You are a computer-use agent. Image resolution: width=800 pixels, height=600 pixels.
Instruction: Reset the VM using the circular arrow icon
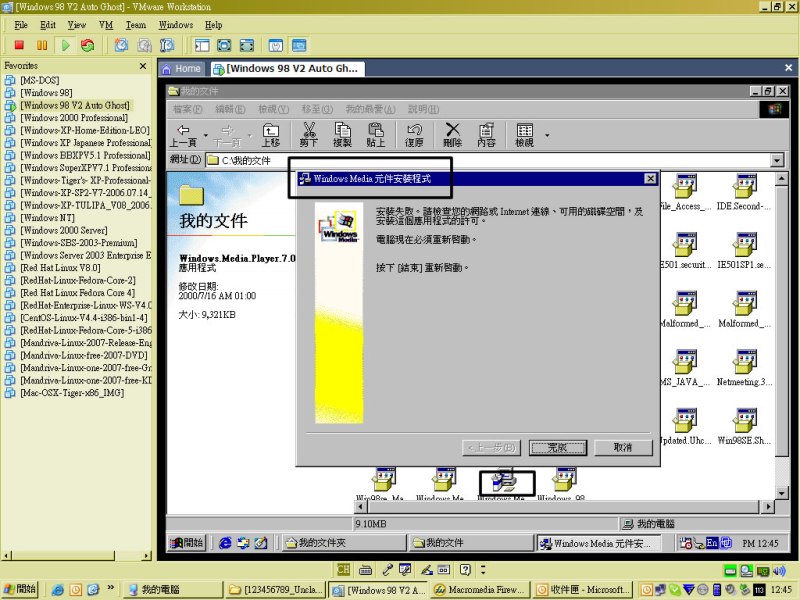88,45
